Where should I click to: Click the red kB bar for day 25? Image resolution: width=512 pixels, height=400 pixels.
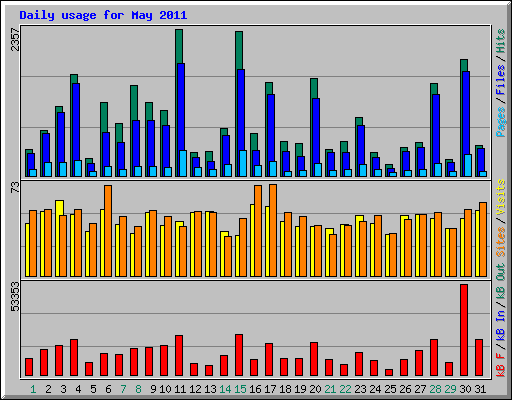(389, 373)
